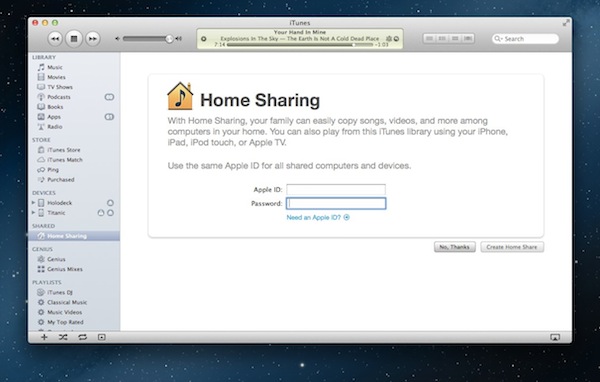Click the Genius atom icon in now-playing display
Screen dimensions: 600x382
(389, 39)
